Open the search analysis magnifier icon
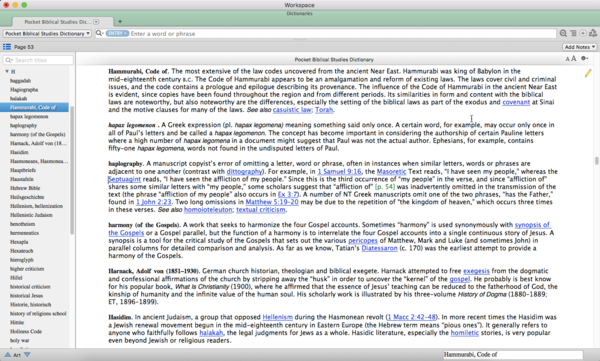 [563, 33]
